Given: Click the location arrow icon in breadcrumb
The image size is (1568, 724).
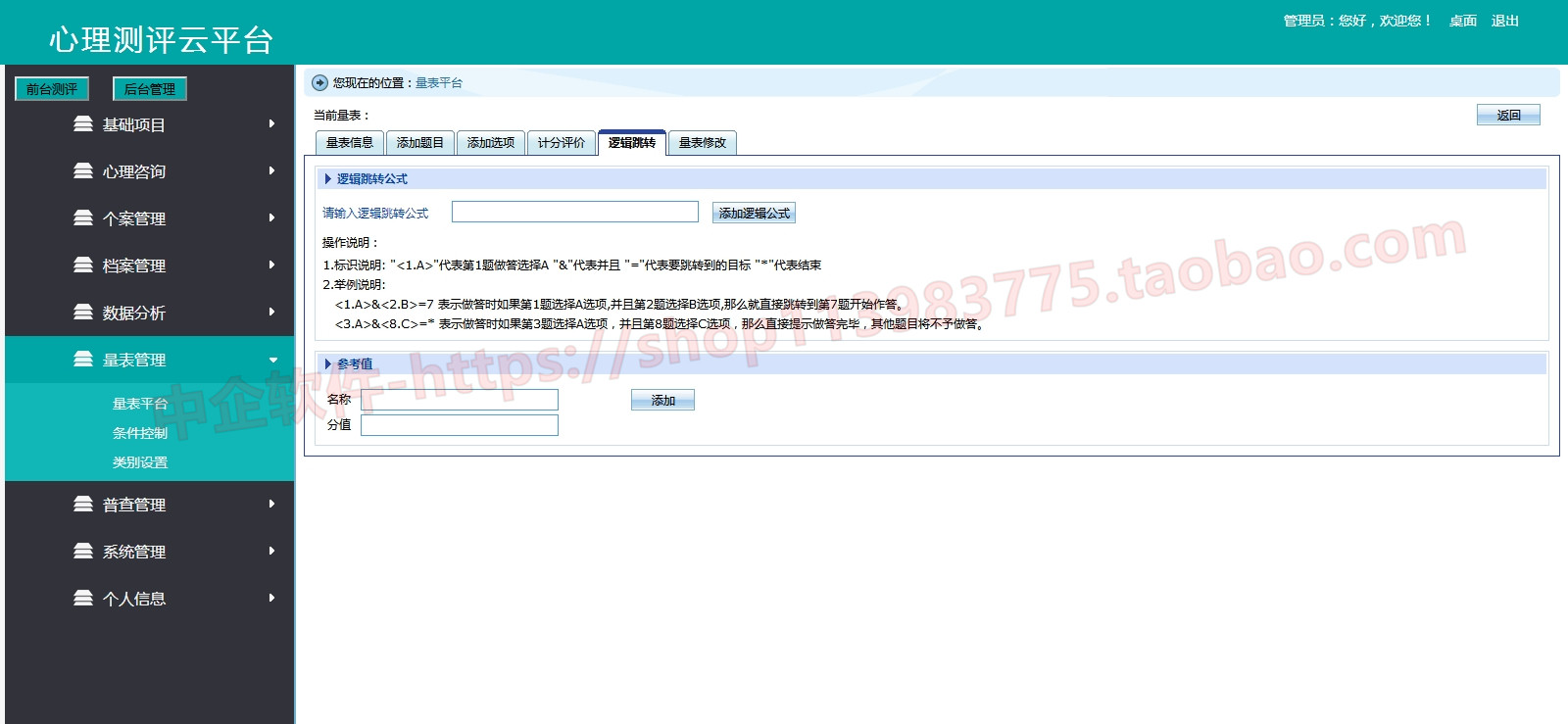Looking at the screenshot, I should point(319,83).
